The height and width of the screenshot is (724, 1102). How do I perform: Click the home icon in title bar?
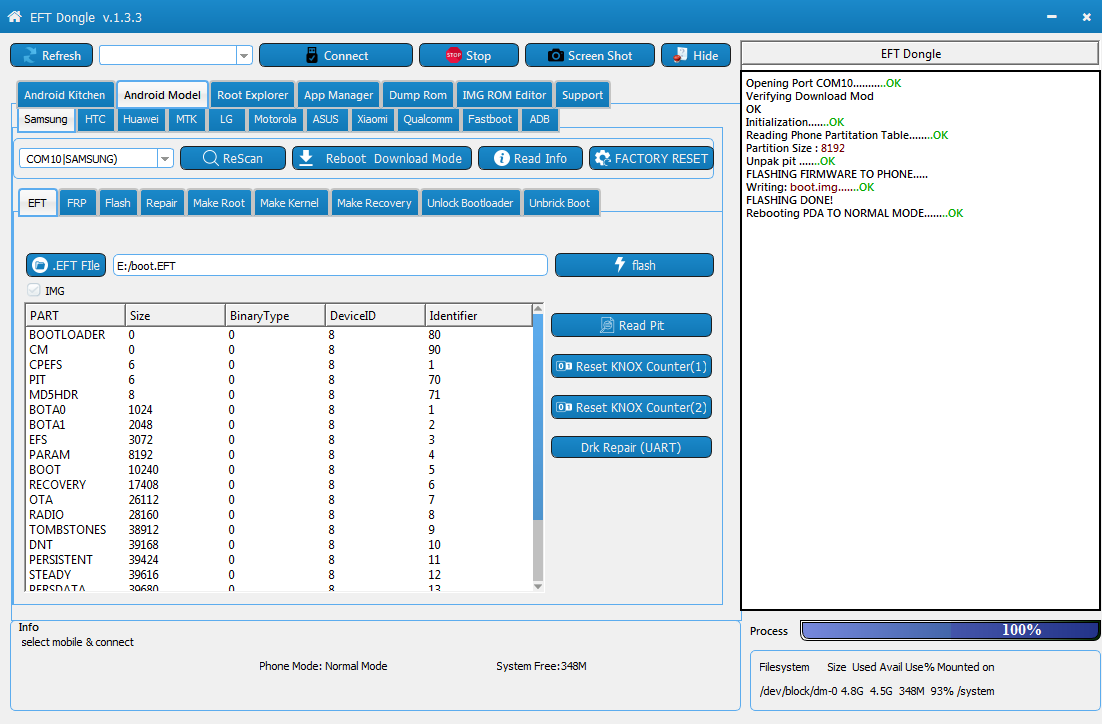(14, 16)
